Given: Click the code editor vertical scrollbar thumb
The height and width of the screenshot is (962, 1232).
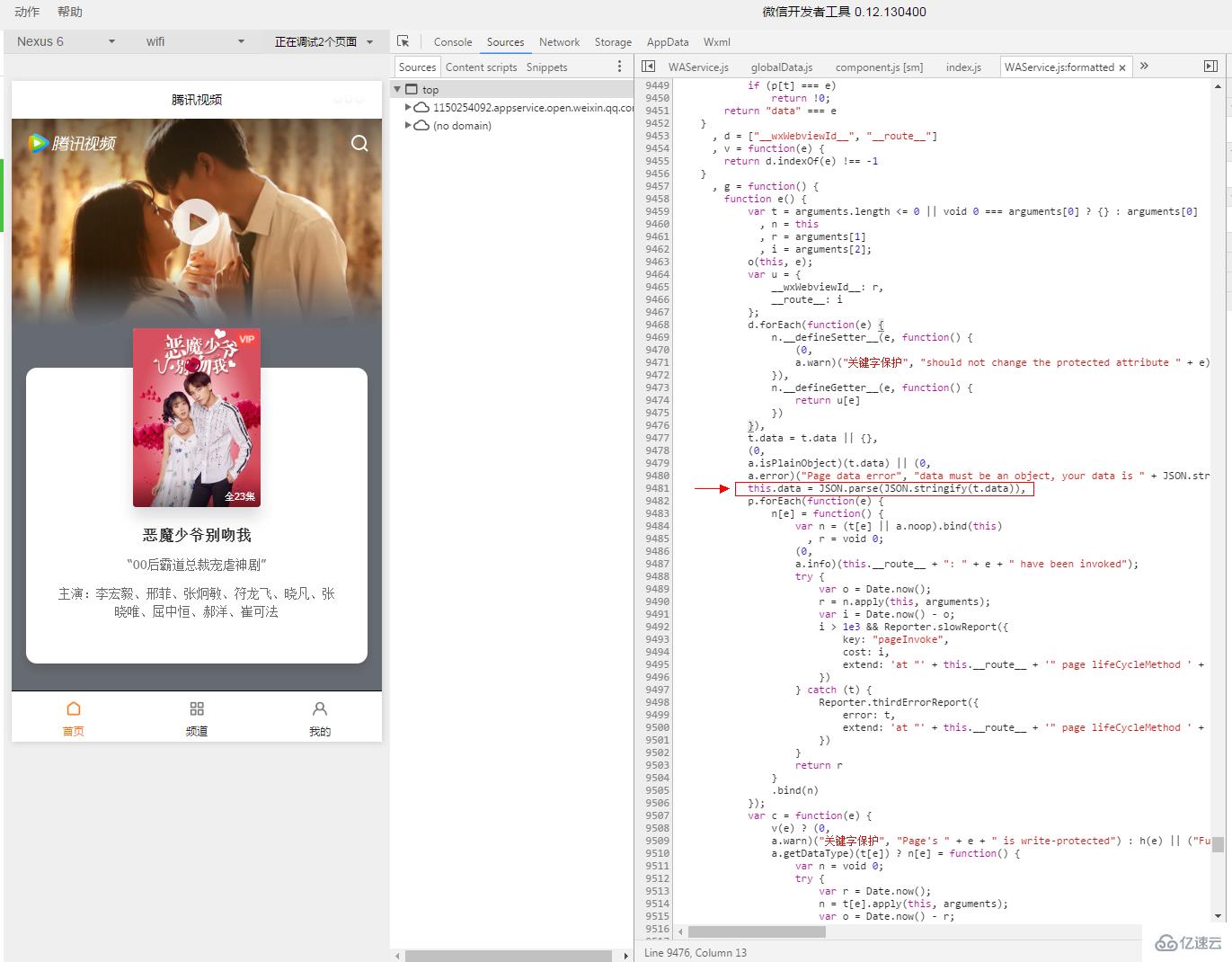Looking at the screenshot, I should click(x=1218, y=844).
